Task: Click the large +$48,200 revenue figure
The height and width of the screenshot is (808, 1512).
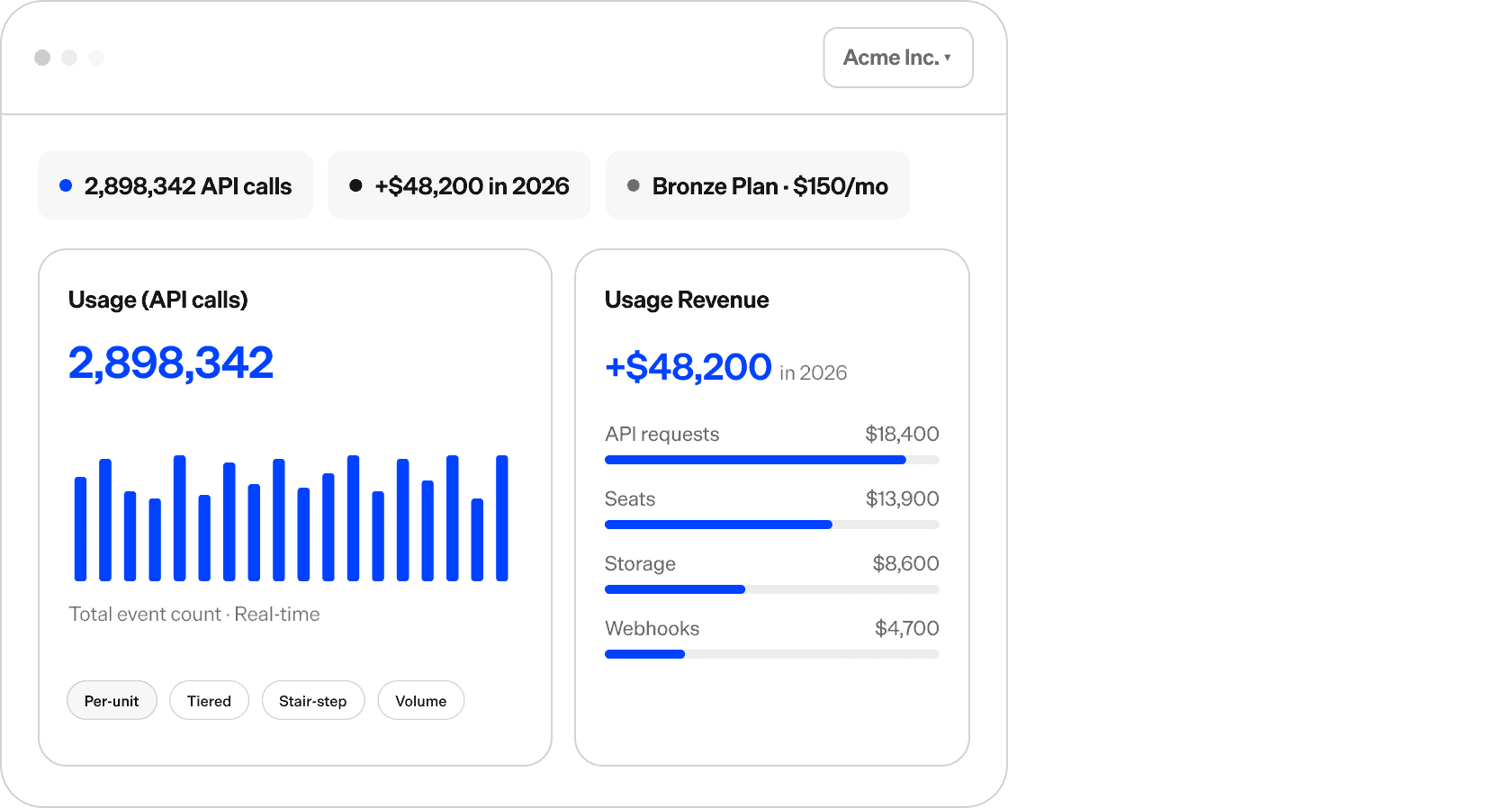Action: click(x=688, y=367)
